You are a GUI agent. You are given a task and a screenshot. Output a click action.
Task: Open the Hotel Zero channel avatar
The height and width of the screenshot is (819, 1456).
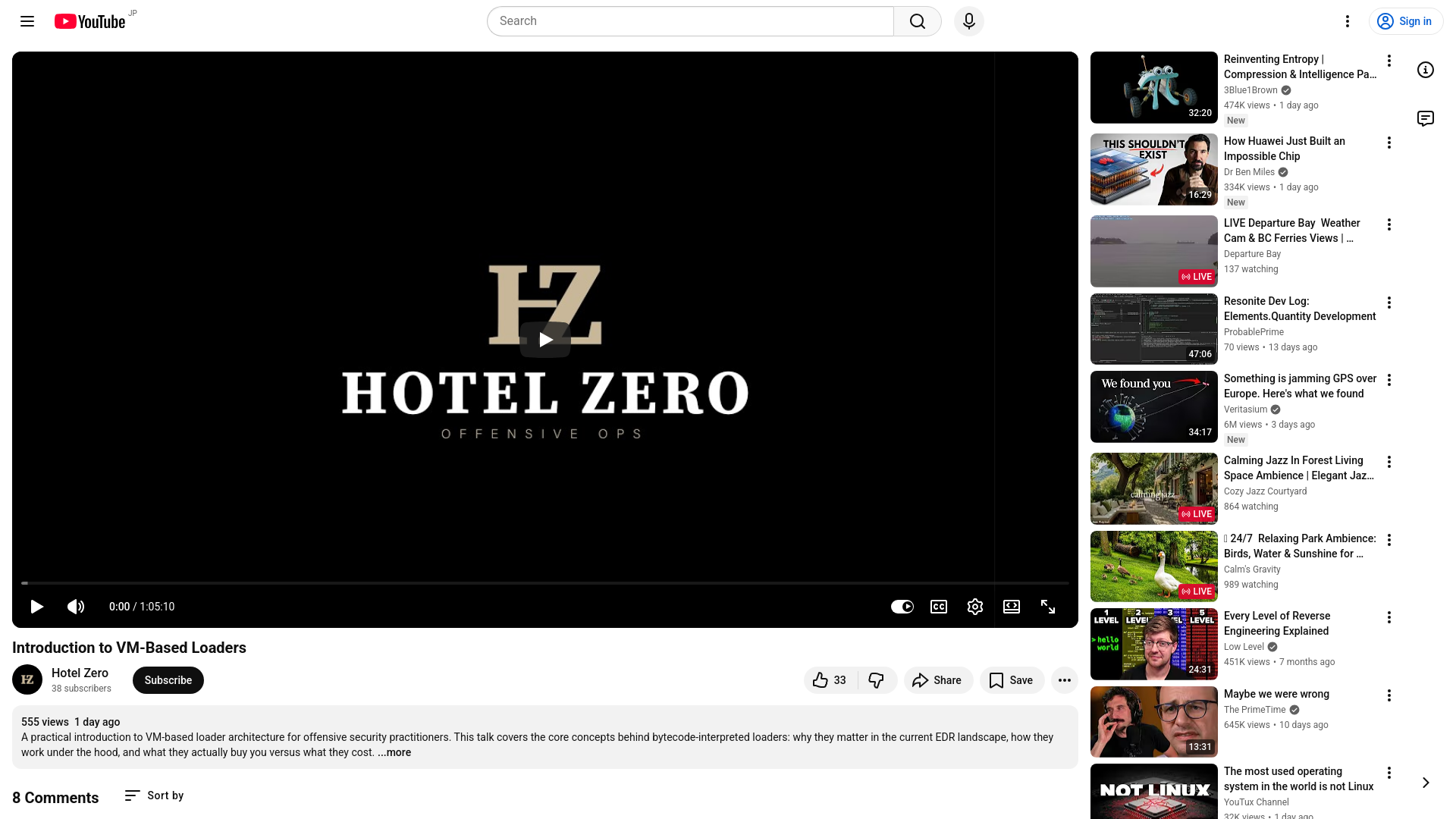click(27, 679)
